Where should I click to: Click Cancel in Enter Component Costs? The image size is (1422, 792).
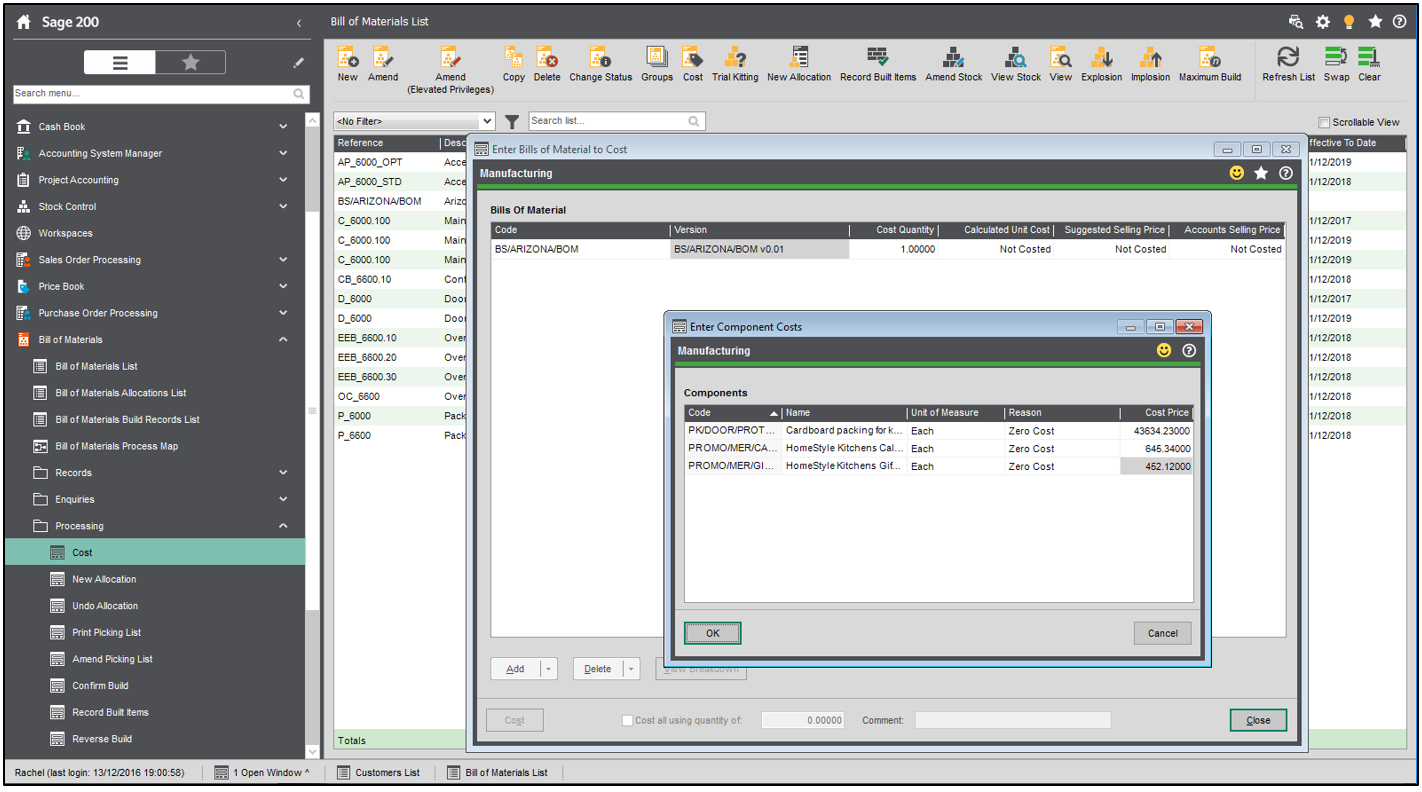[x=1162, y=633]
